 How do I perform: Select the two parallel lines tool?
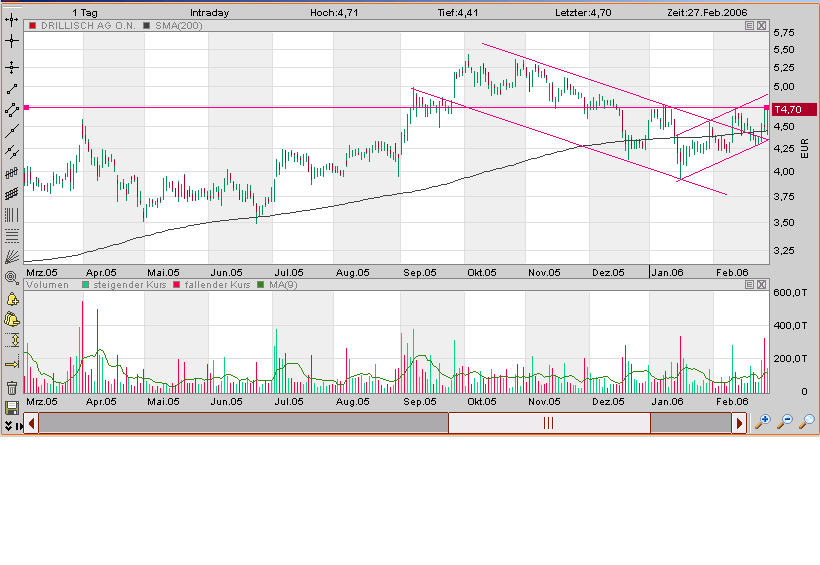12,152
